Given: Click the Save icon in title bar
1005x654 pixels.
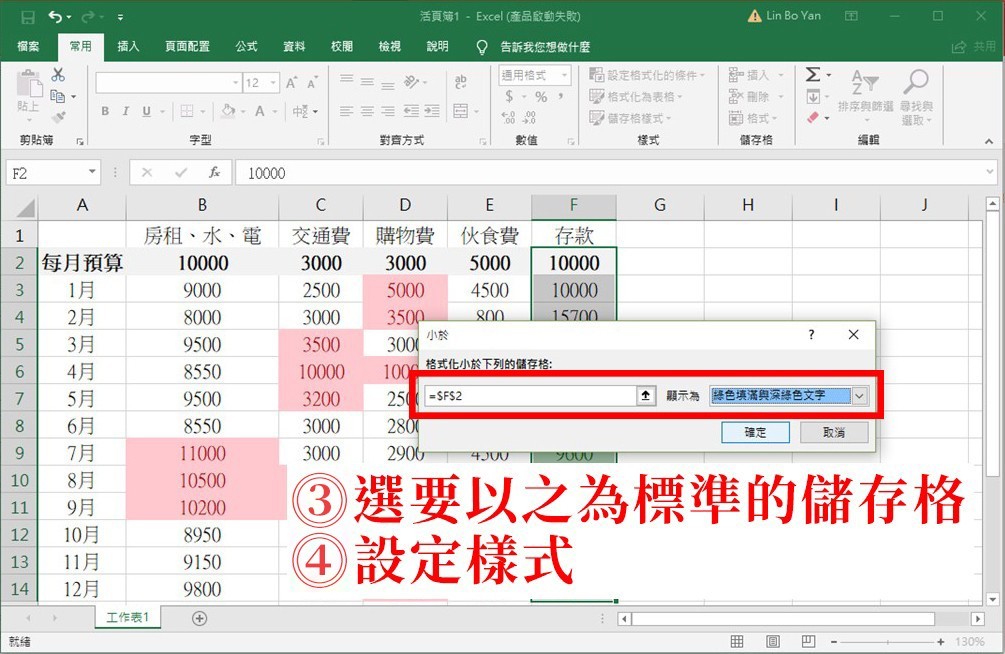Looking at the screenshot, I should point(28,17).
